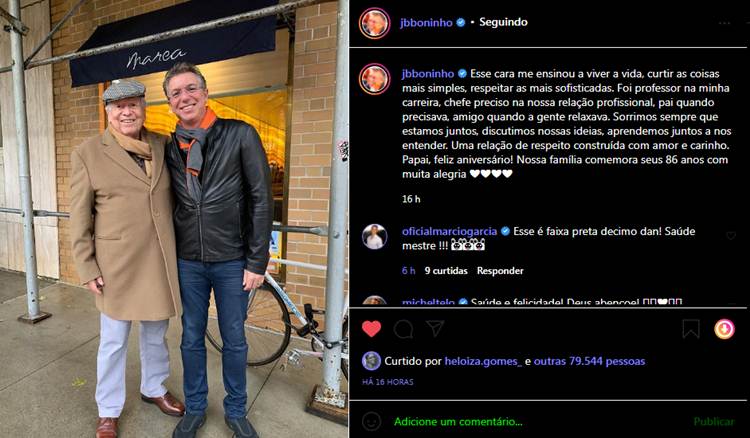Viewport: 750px width, 438px height.
Task: Save post with bookmark icon
Action: [x=691, y=329]
